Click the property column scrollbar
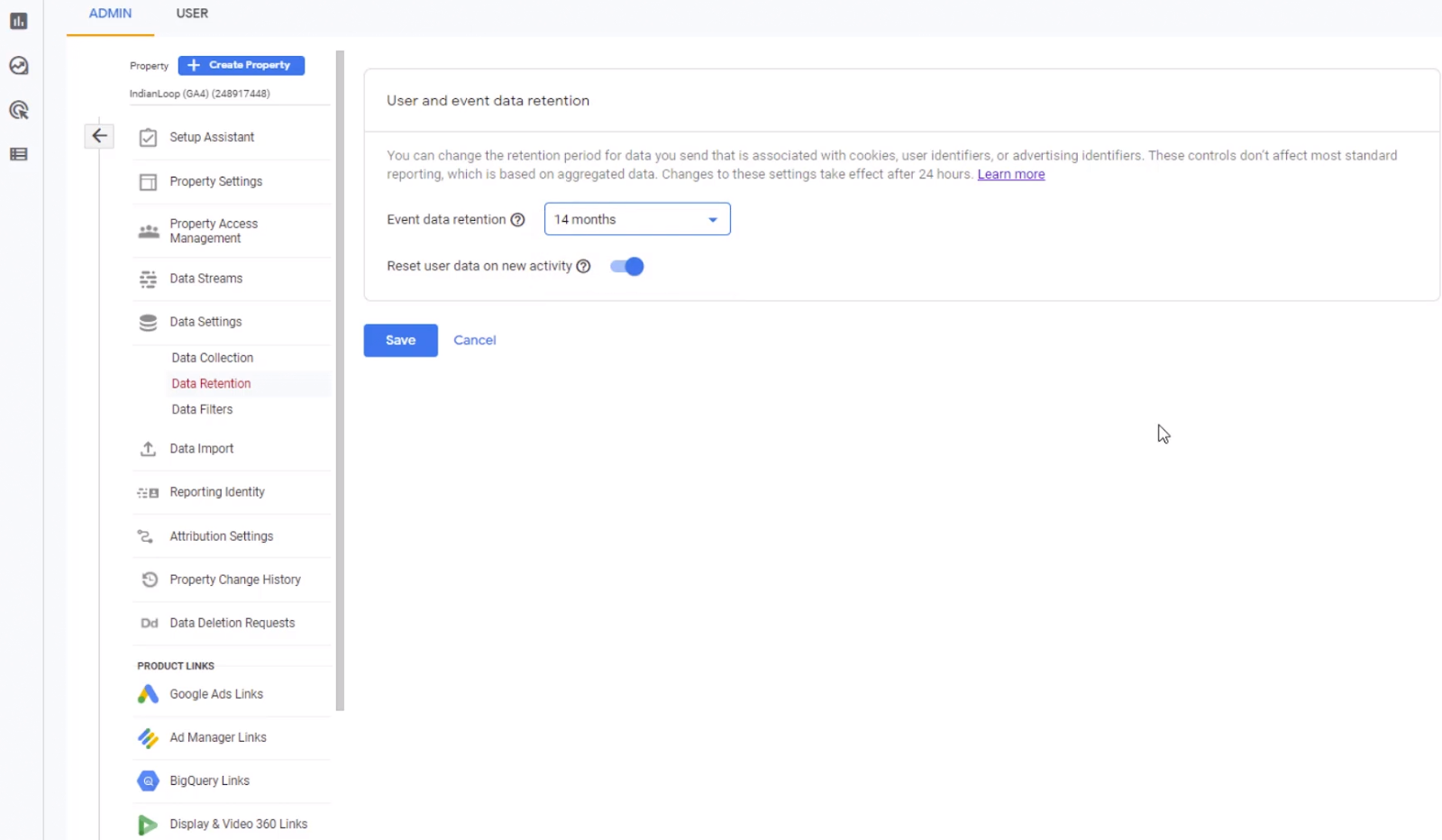Viewport: 1442px width, 840px height. pos(340,379)
